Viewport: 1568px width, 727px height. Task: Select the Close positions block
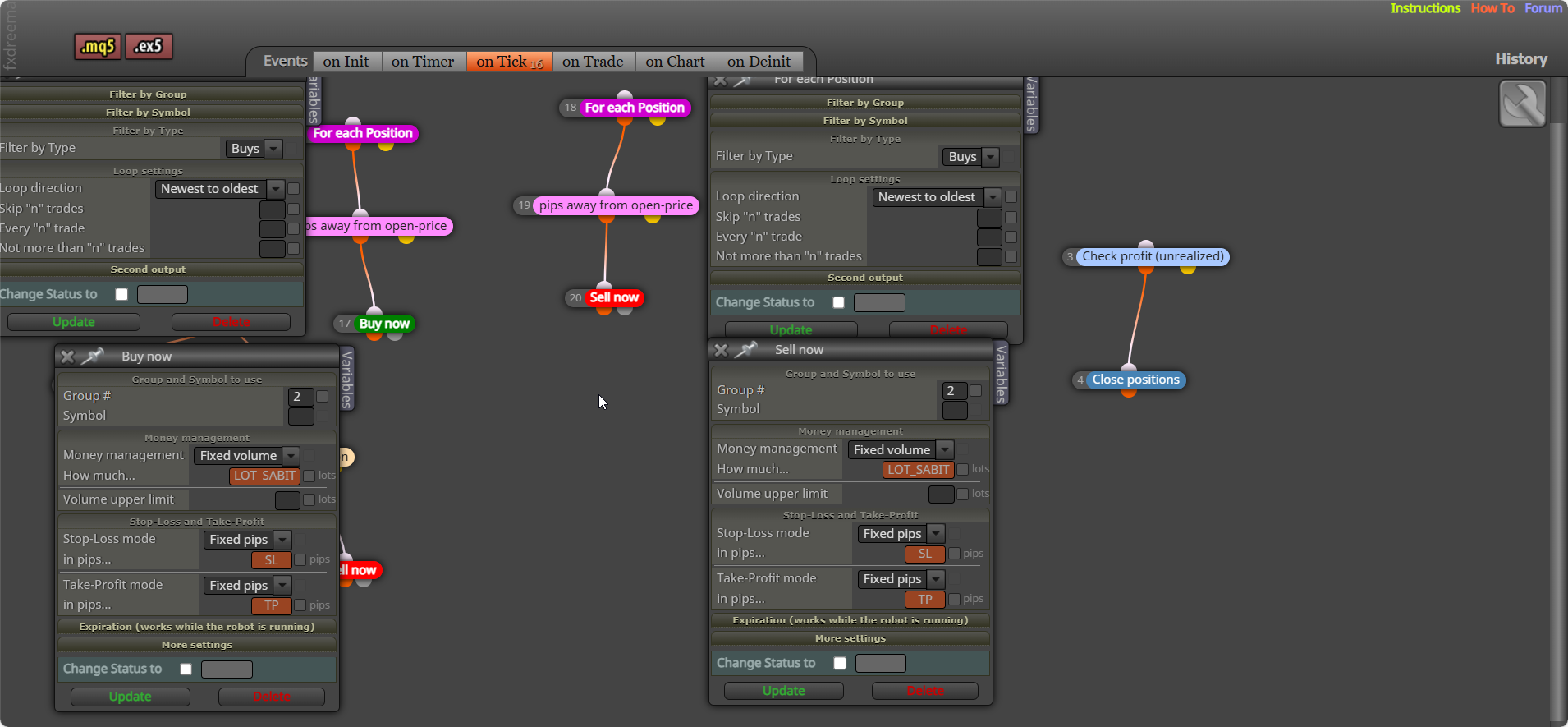point(1135,380)
